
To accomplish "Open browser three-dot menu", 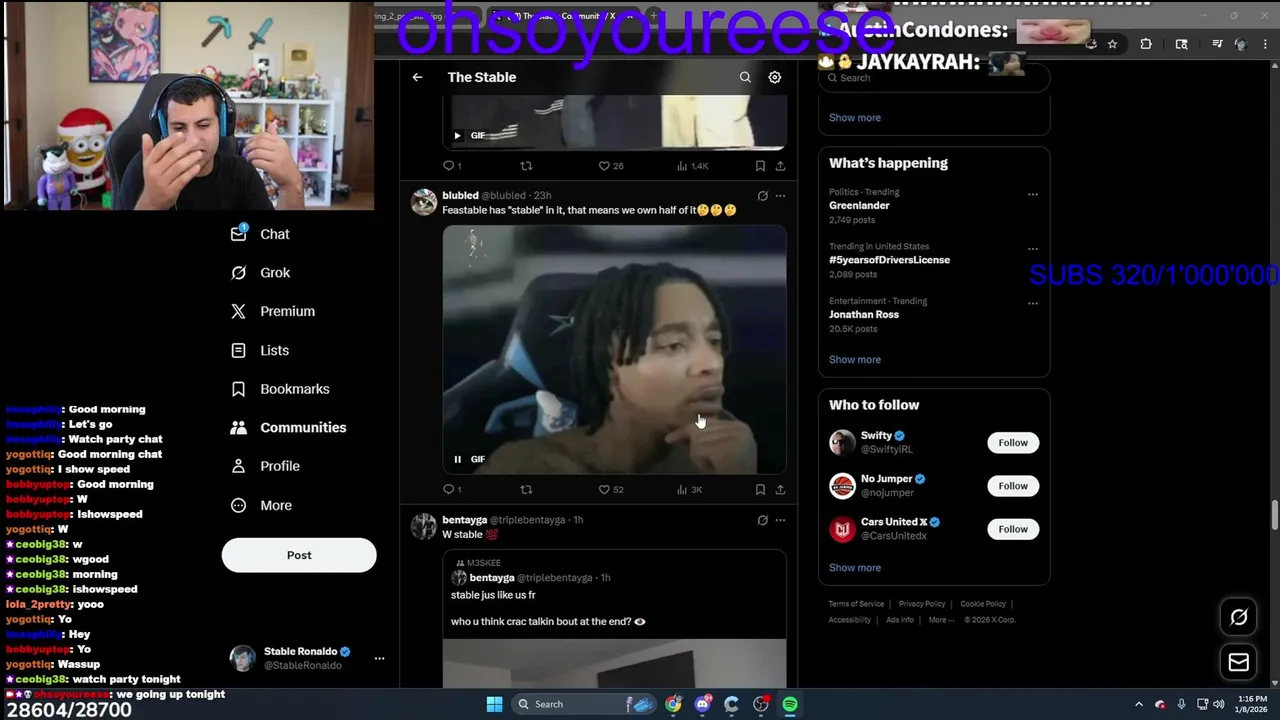I will pyautogui.click(x=1263, y=44).
